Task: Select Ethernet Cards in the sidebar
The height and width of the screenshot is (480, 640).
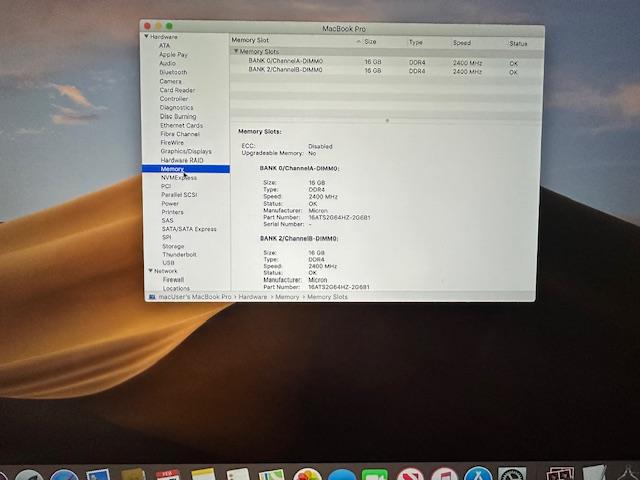Action: (x=182, y=125)
